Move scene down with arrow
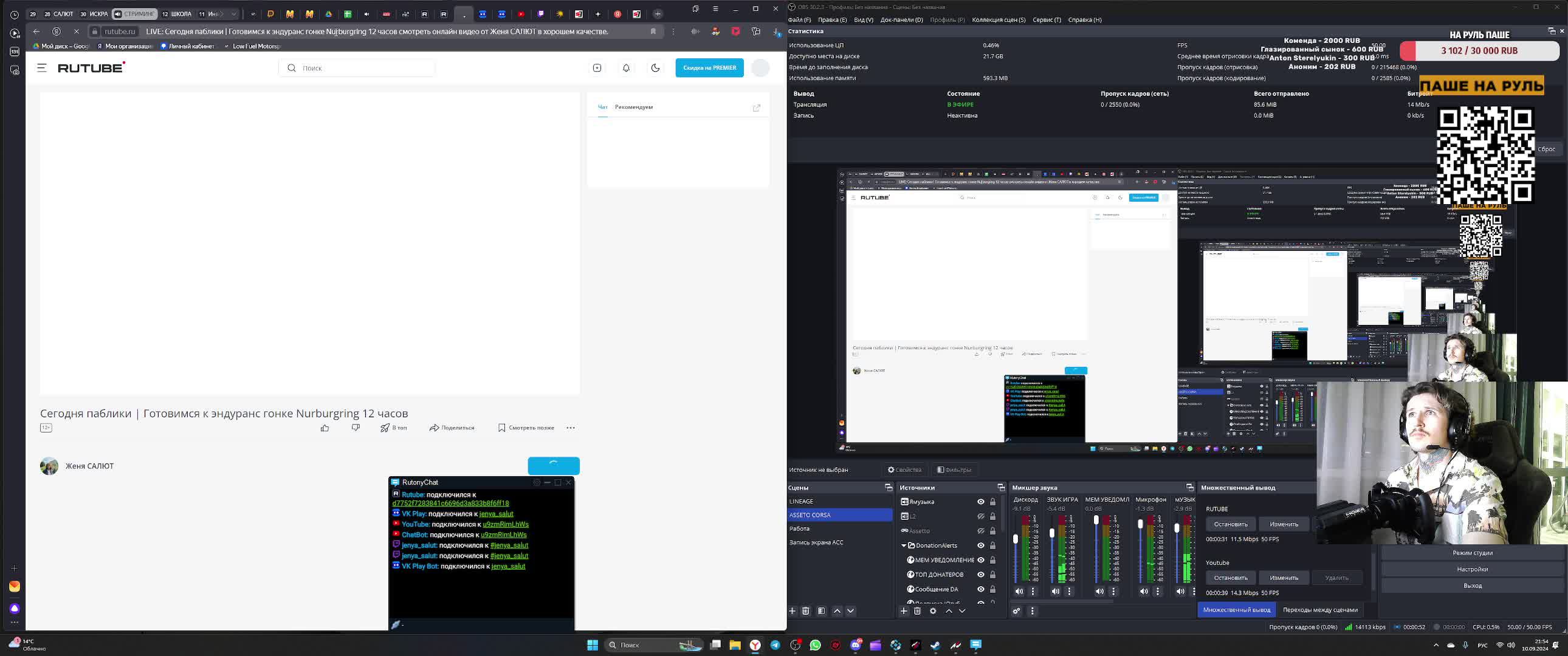 pos(851,611)
